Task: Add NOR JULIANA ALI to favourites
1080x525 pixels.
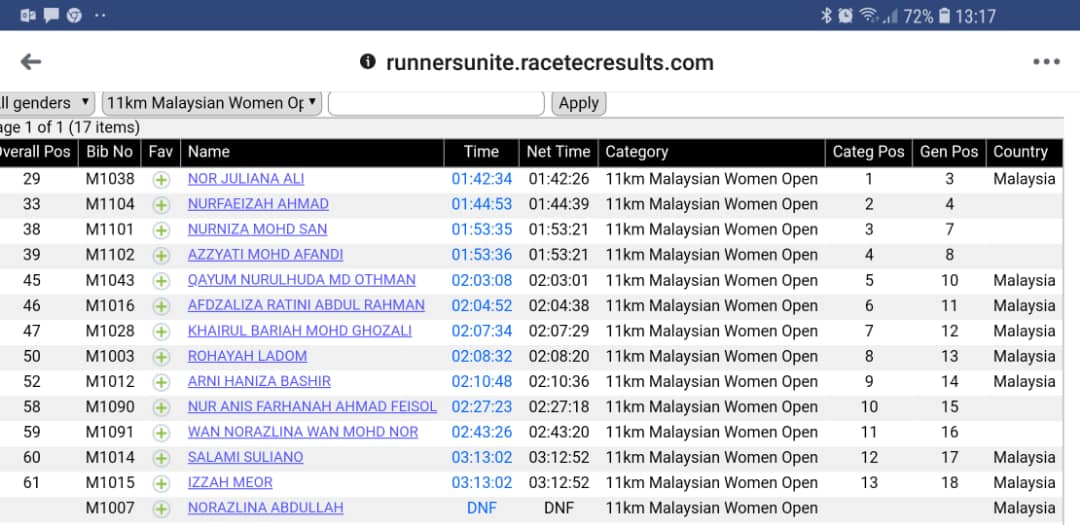Action: pyautogui.click(x=161, y=180)
